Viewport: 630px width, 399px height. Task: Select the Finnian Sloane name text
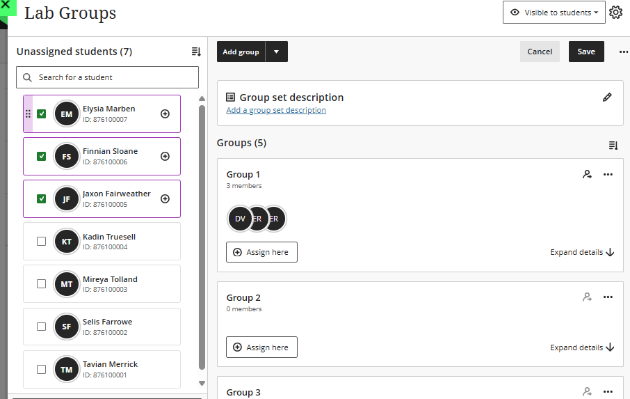click(x=110, y=151)
